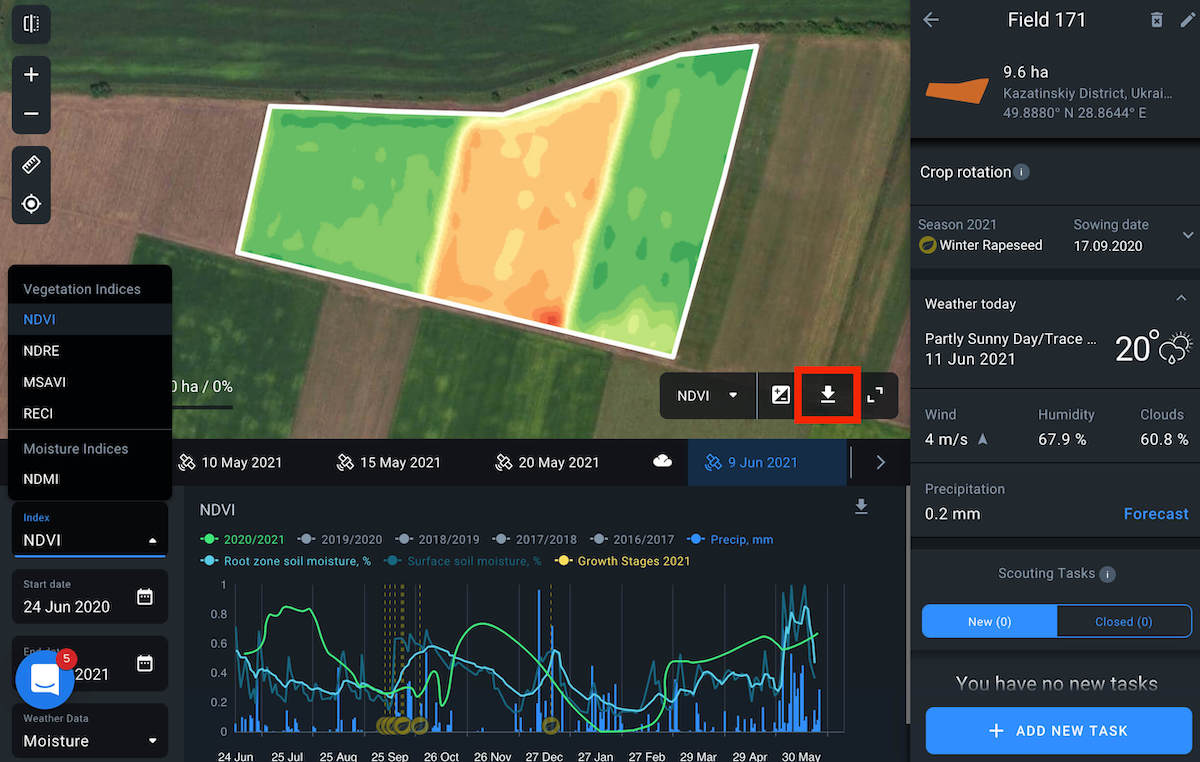Zoom in on the map
1200x762 pixels.
pyautogui.click(x=31, y=75)
